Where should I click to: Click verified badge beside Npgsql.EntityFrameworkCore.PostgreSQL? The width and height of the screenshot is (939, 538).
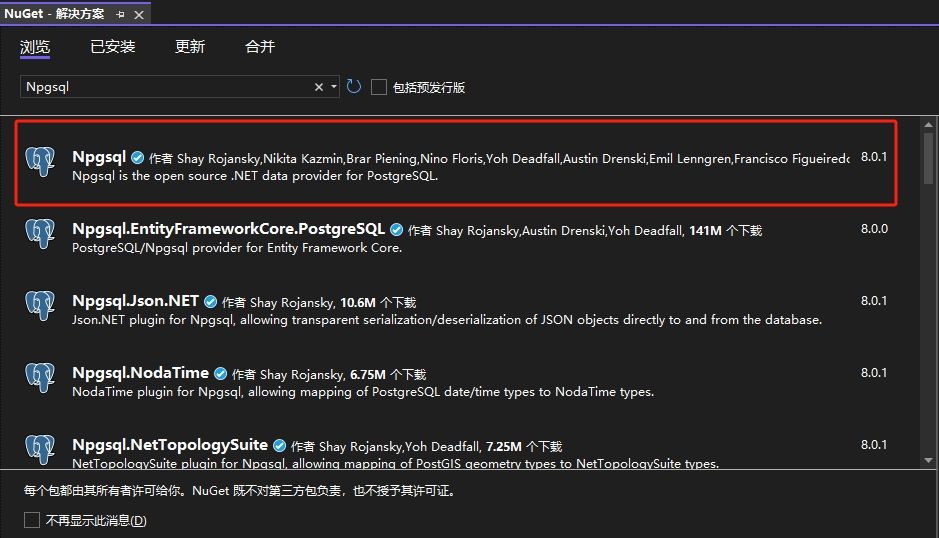click(x=396, y=229)
